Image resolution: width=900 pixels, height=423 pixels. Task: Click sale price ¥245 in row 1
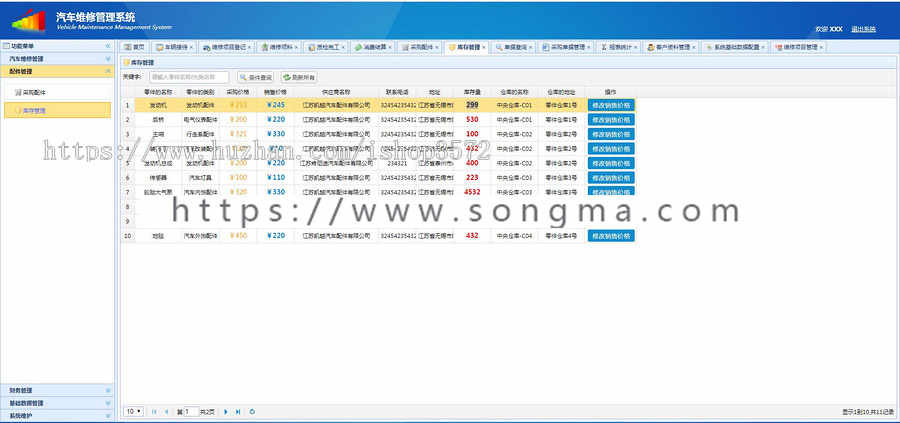[x=276, y=105]
